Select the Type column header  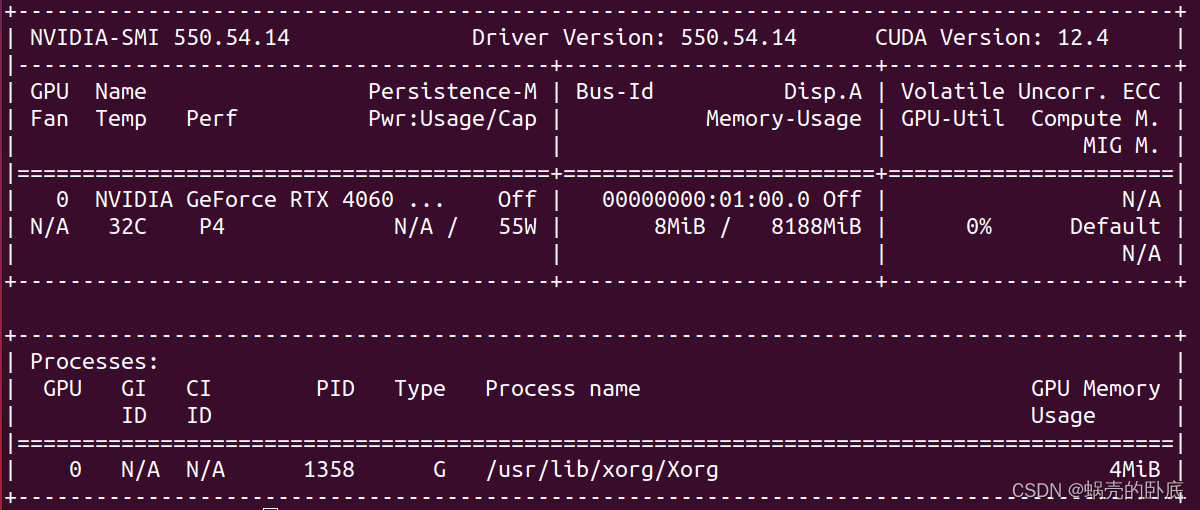click(x=420, y=389)
